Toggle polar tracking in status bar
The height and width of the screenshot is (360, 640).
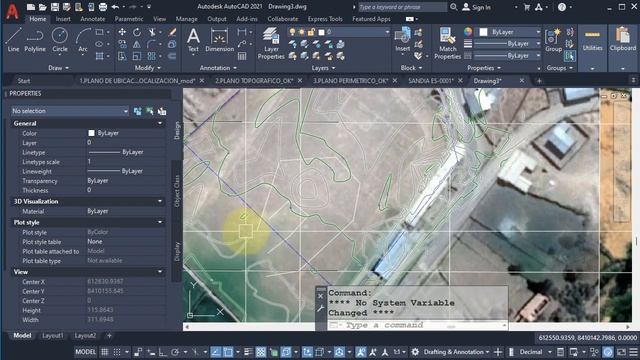click(x=175, y=352)
